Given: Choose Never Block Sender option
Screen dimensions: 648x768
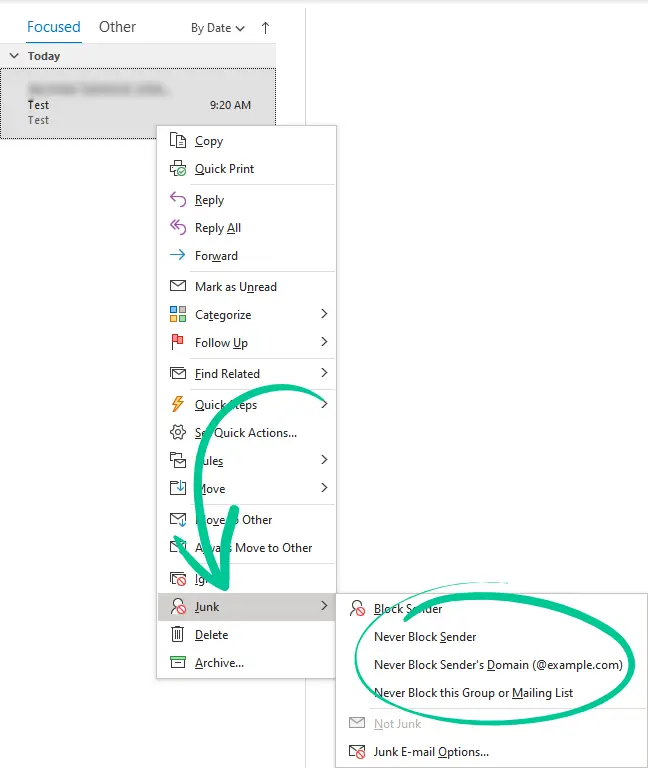Looking at the screenshot, I should point(425,637).
